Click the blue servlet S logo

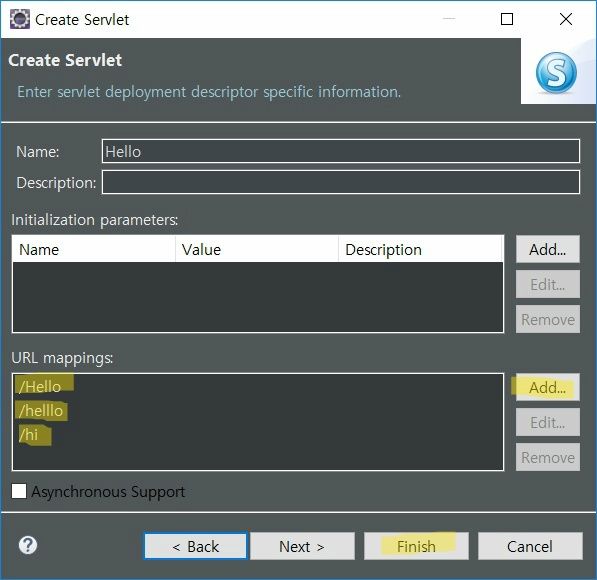coord(556,72)
